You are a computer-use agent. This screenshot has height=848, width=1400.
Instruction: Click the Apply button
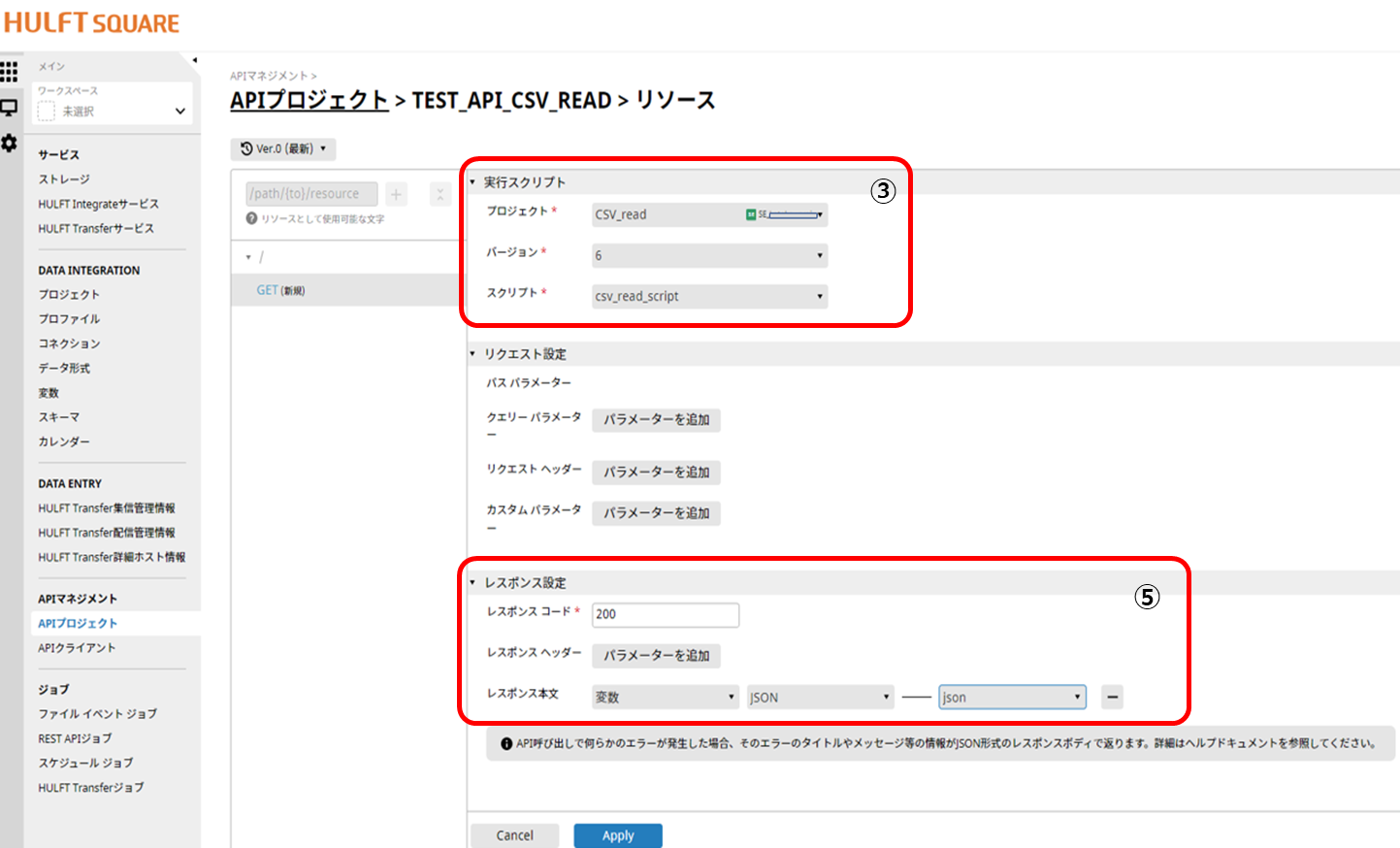(618, 835)
